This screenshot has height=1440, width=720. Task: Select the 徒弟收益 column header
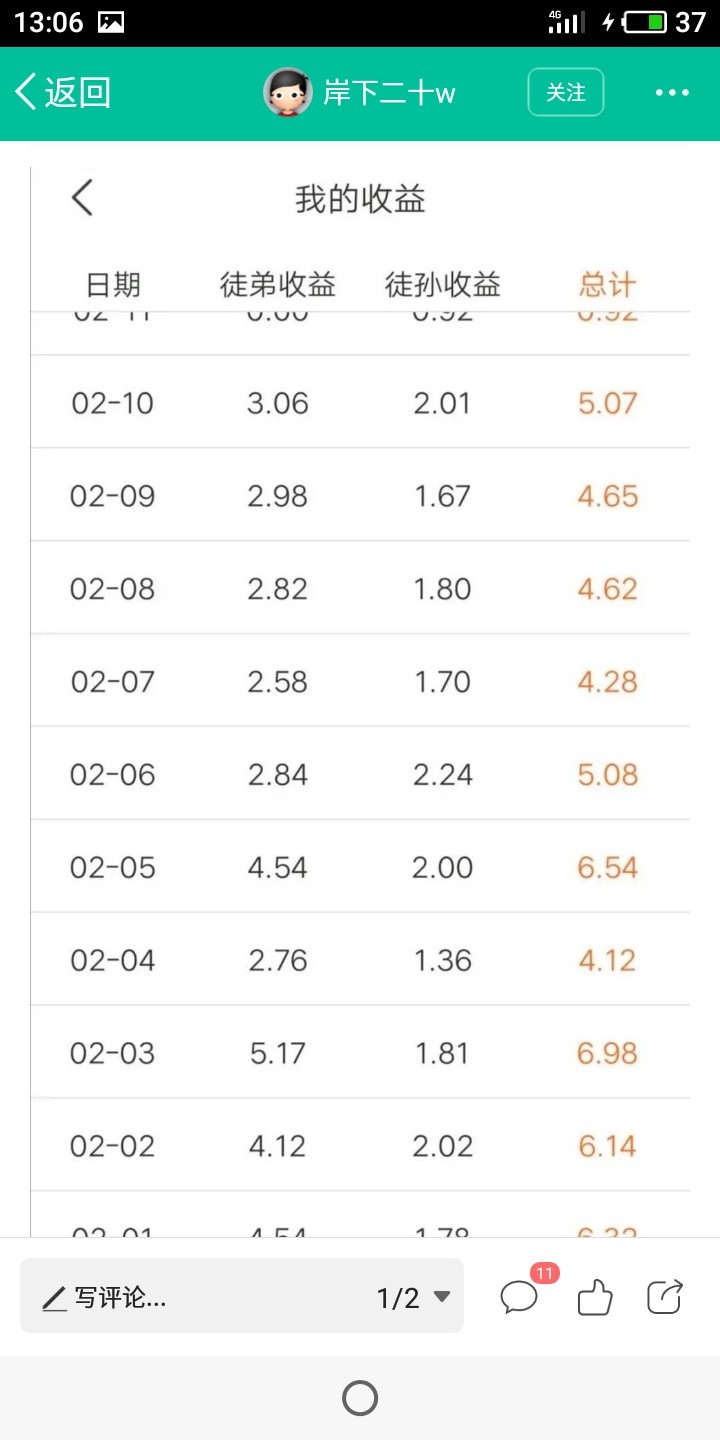tap(278, 285)
